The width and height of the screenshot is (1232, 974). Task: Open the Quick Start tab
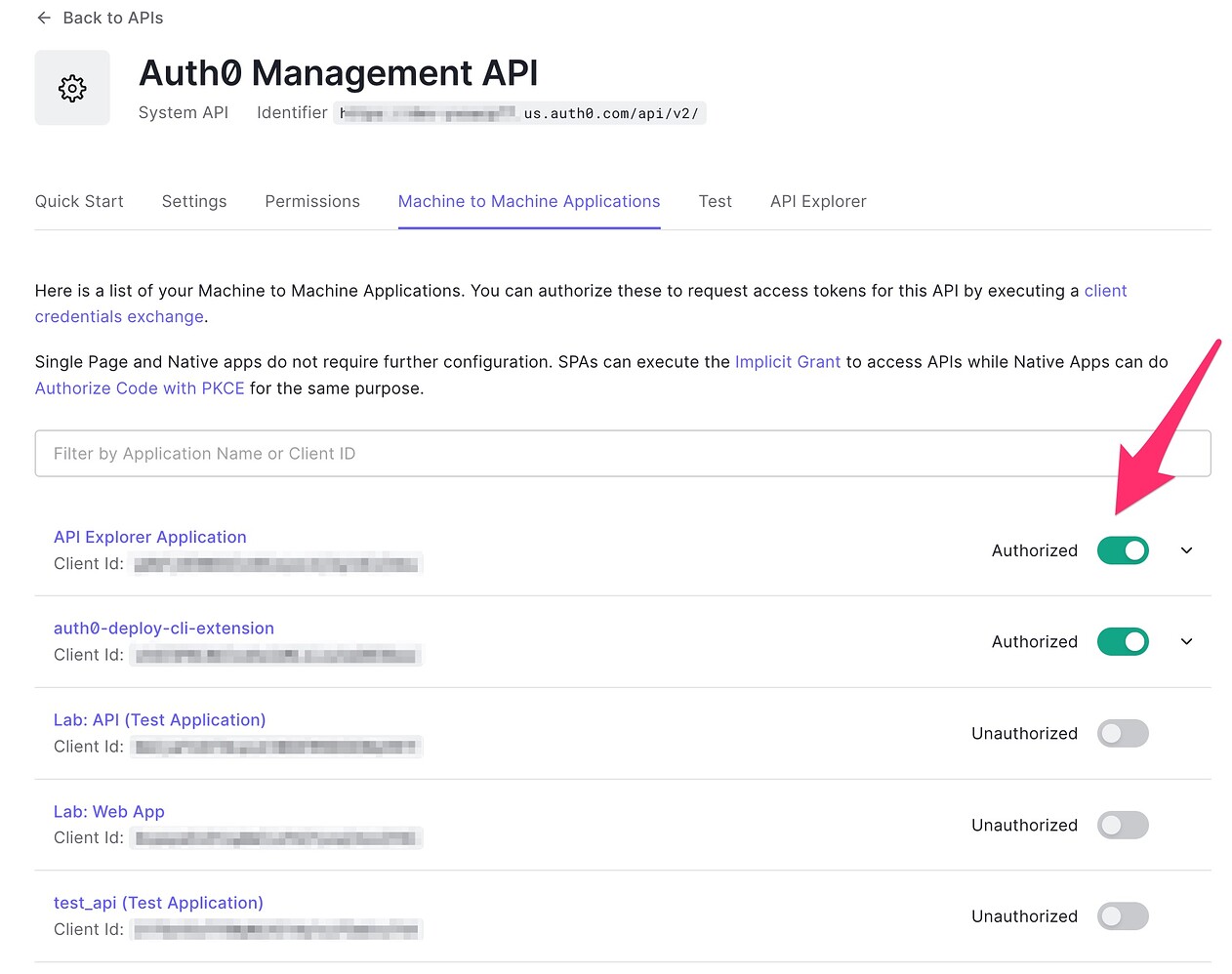click(x=79, y=201)
